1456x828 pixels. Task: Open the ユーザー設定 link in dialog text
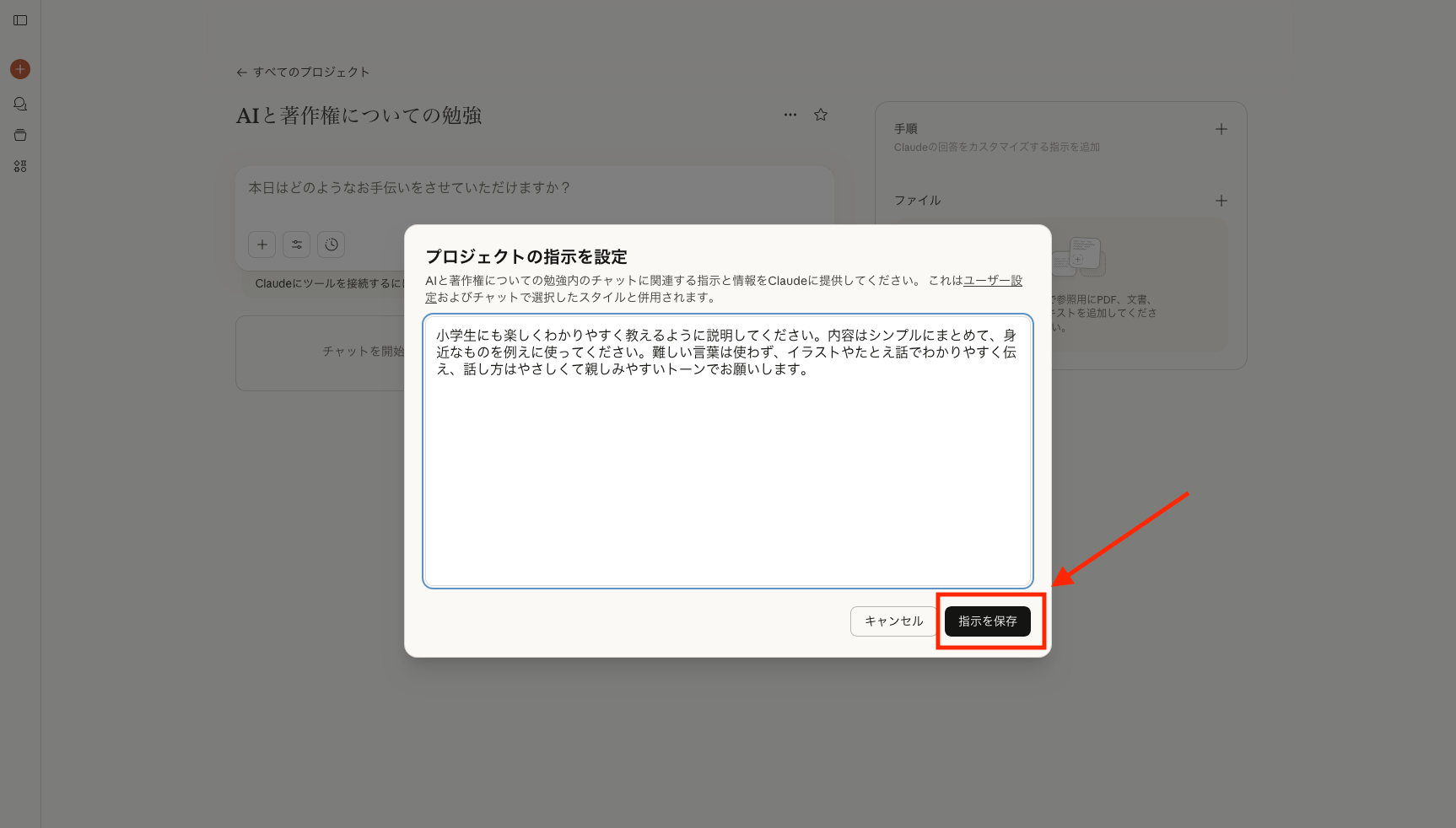[x=993, y=280]
